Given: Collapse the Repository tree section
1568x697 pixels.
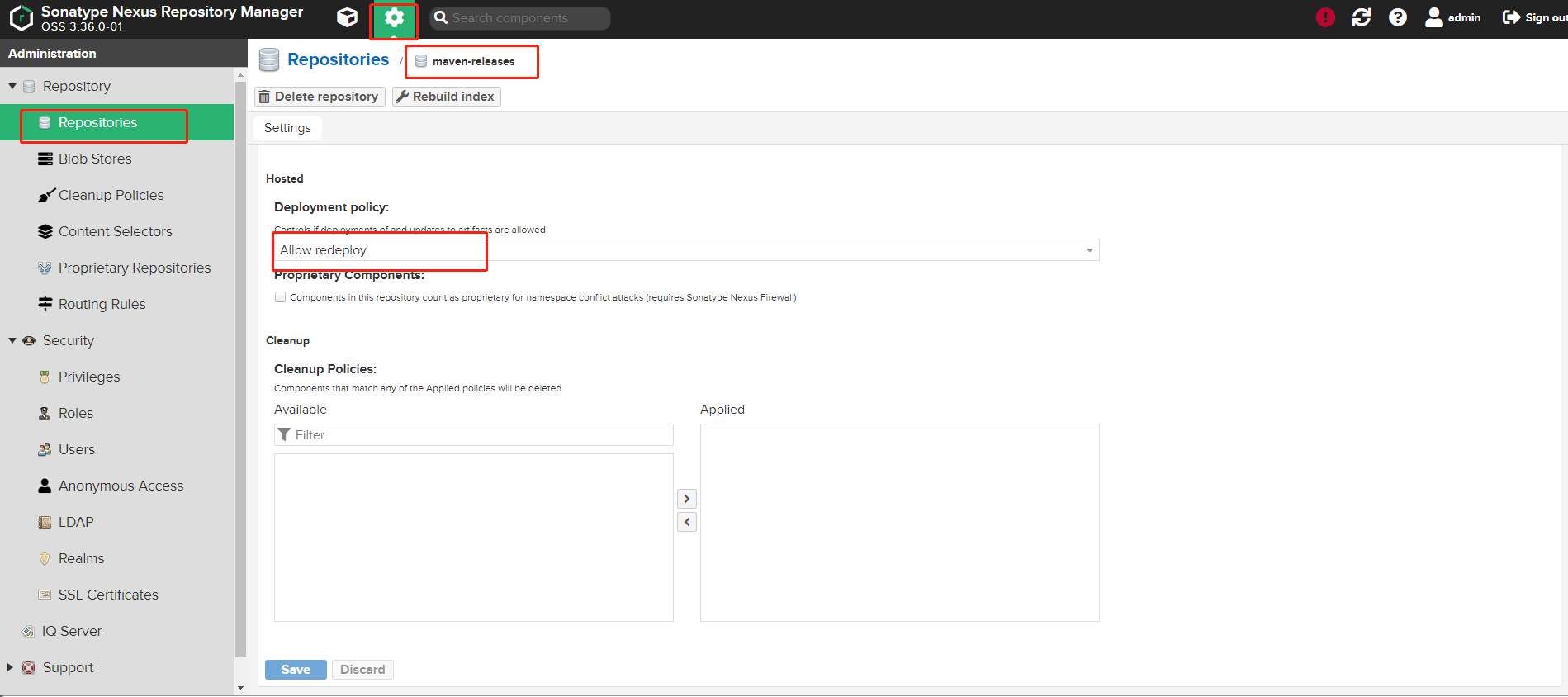Looking at the screenshot, I should [x=12, y=86].
